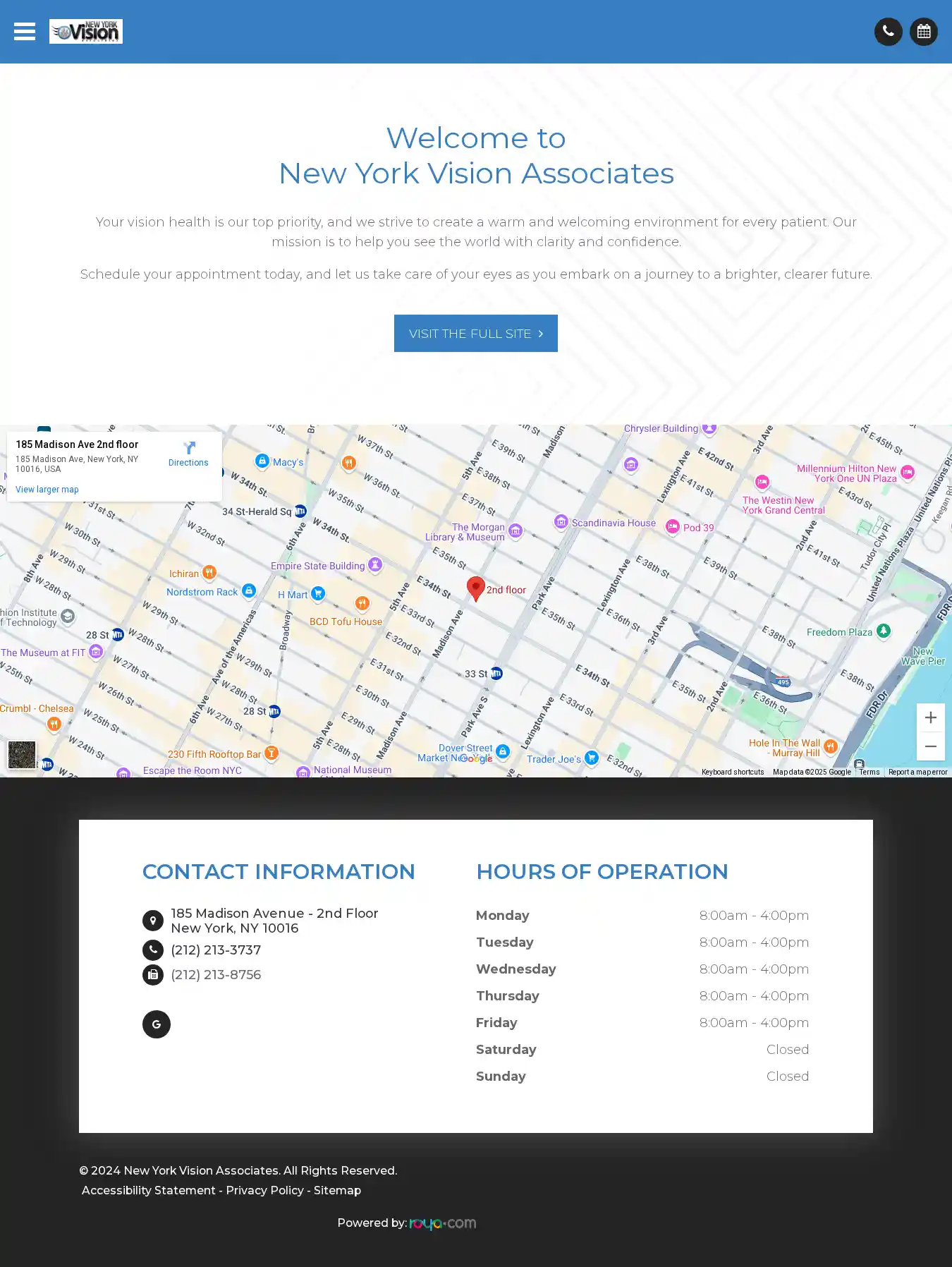Click the red location pin on map
This screenshot has width=952, height=1267.
[475, 588]
